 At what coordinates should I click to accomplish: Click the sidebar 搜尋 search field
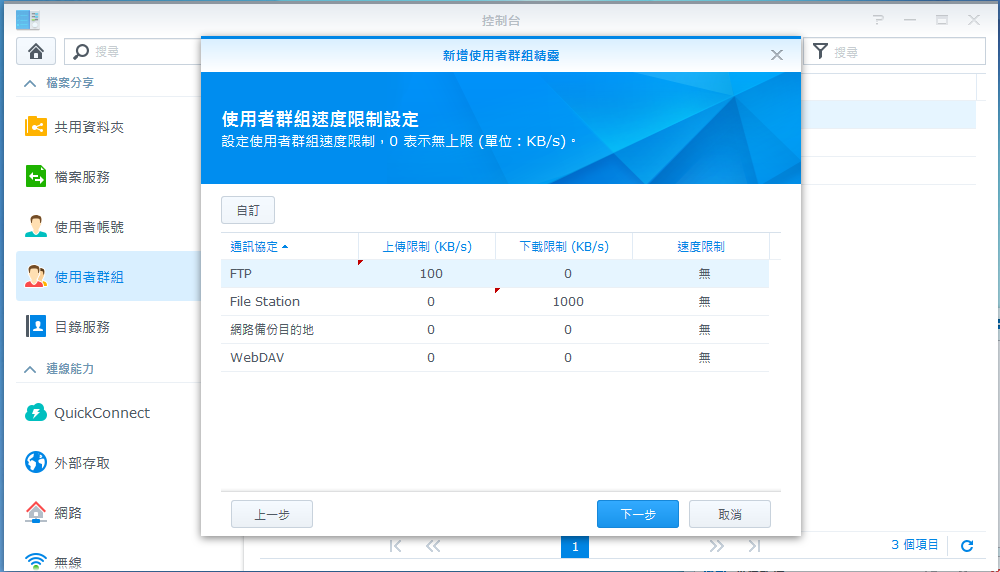pyautogui.click(x=133, y=52)
